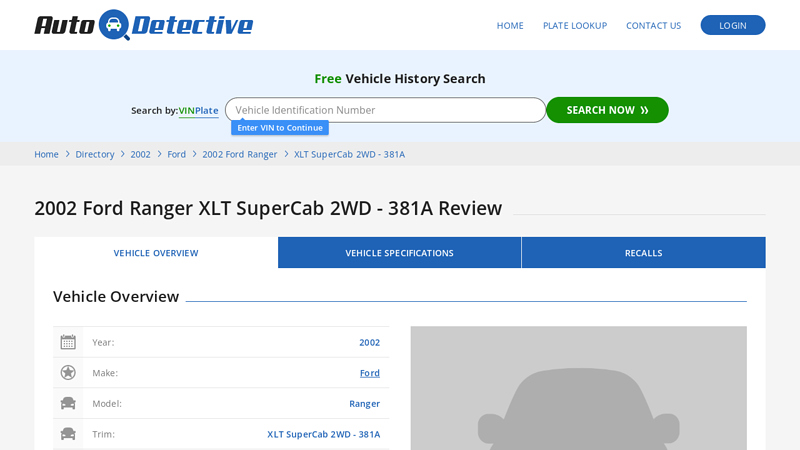The image size is (800, 450).
Task: Open the Recalls tab
Action: (x=643, y=253)
